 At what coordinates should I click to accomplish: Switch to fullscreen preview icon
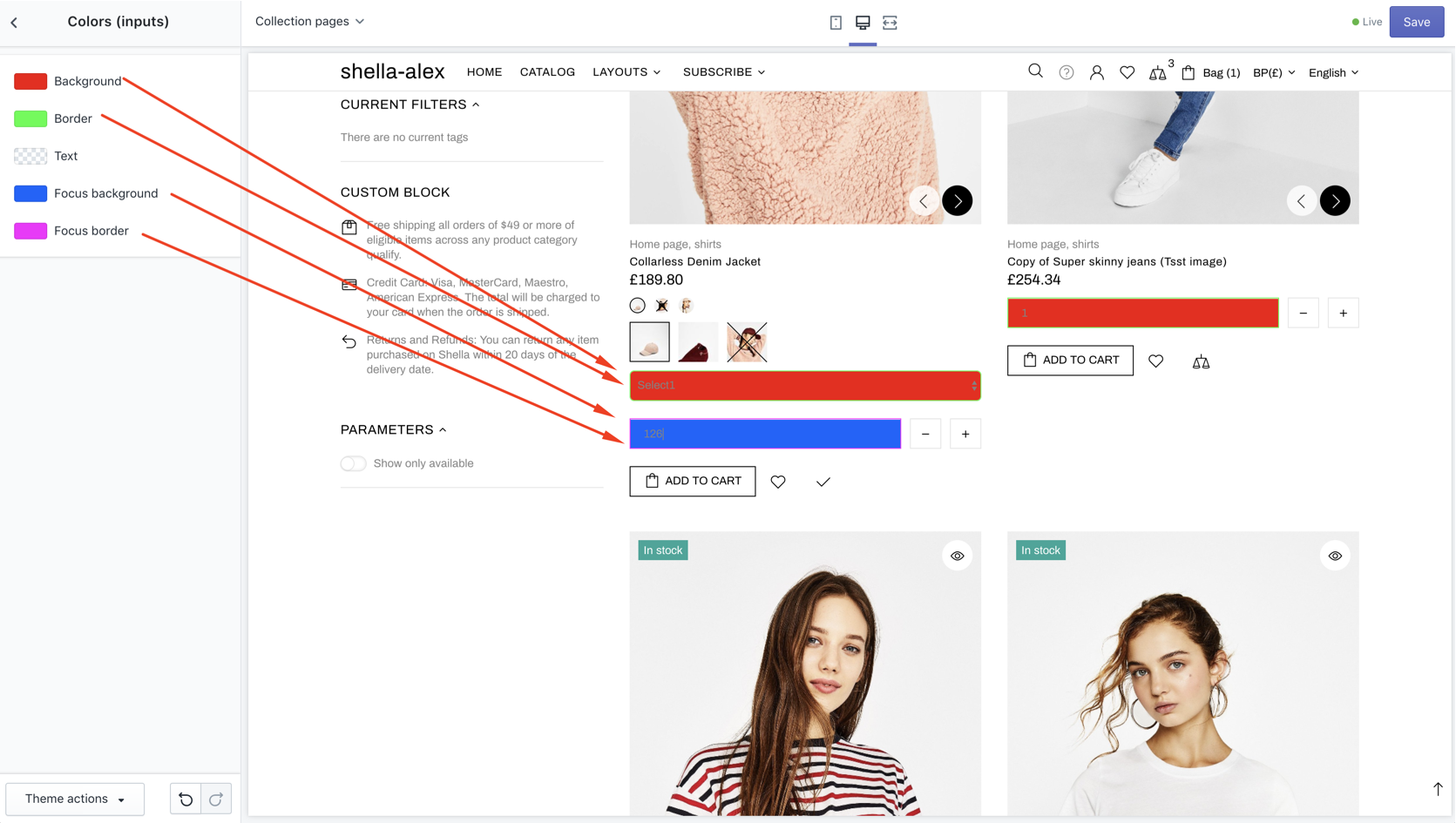tap(890, 23)
